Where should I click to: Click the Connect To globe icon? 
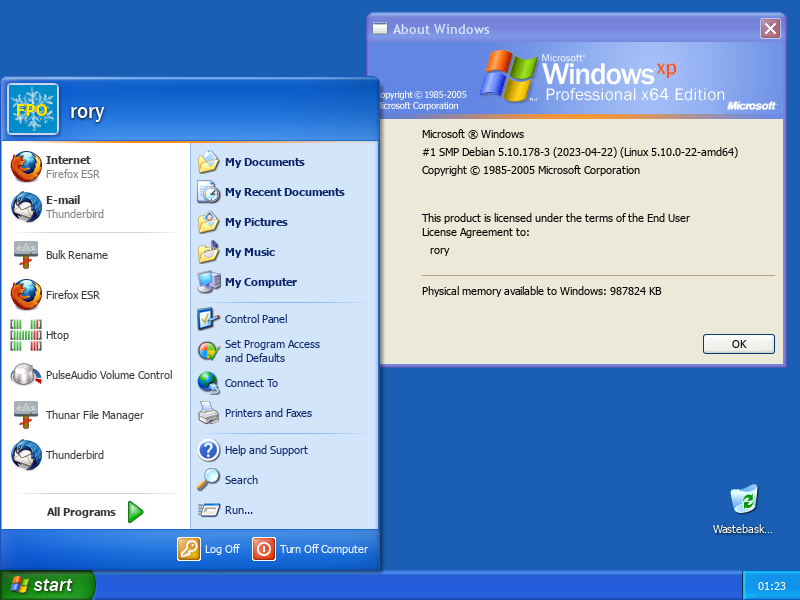click(x=209, y=383)
